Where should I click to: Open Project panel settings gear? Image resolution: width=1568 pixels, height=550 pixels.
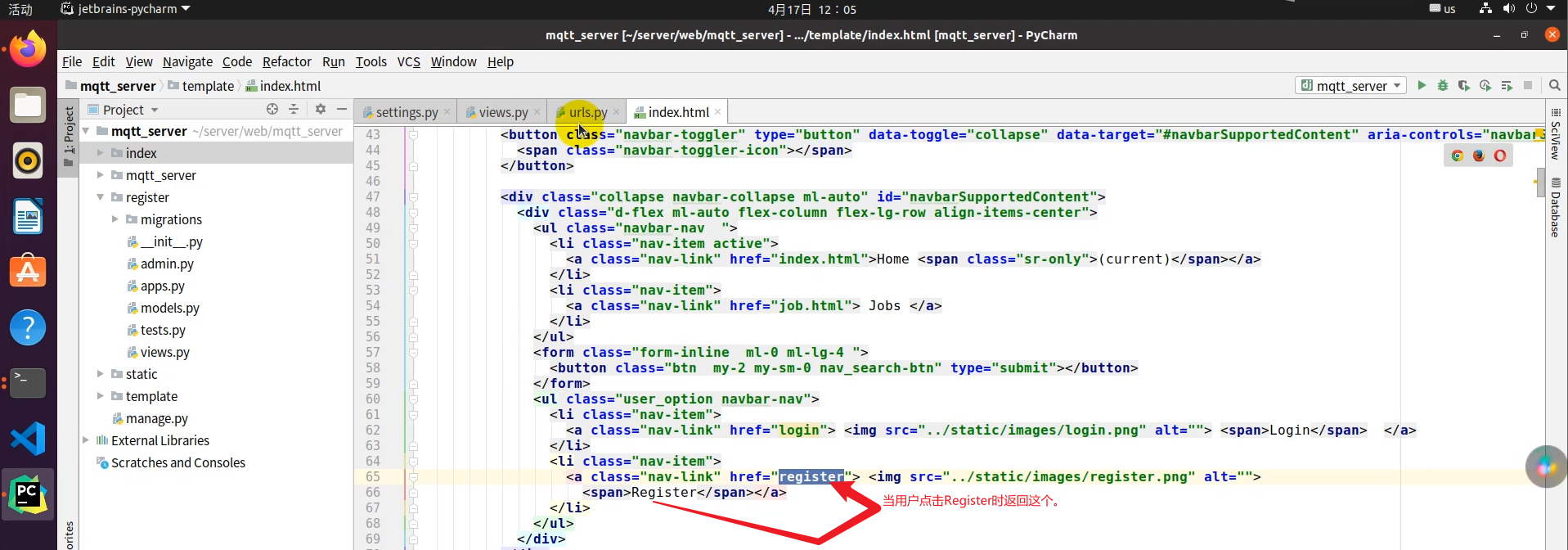pos(321,109)
